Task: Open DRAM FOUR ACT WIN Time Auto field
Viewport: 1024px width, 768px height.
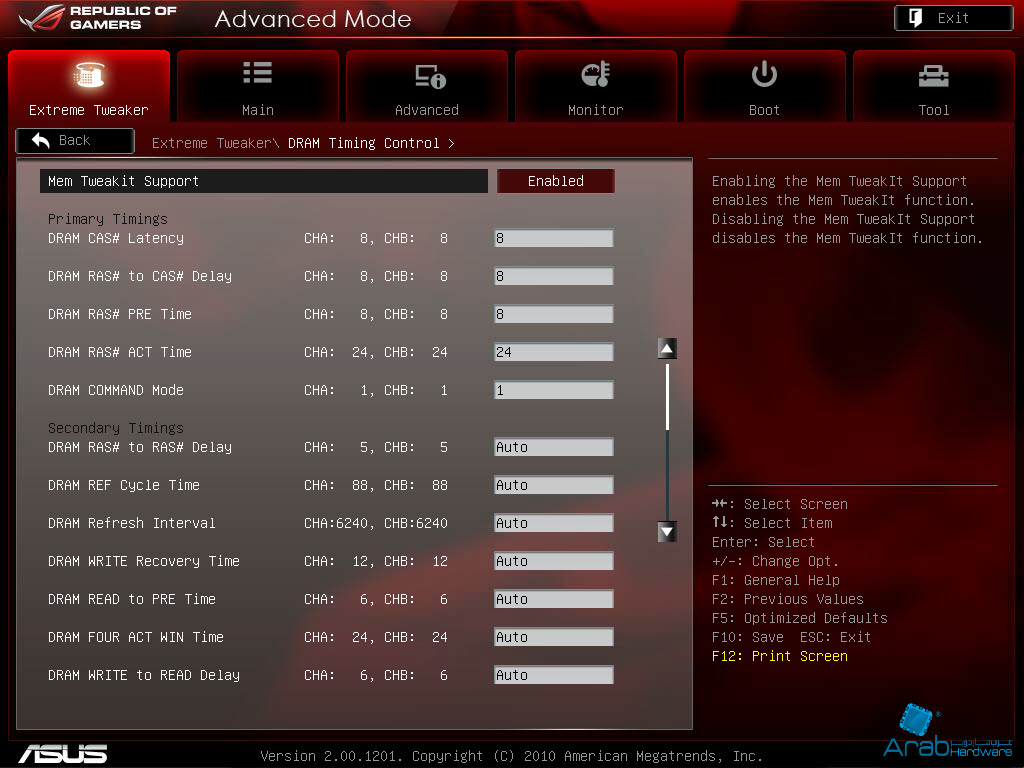Action: [554, 637]
